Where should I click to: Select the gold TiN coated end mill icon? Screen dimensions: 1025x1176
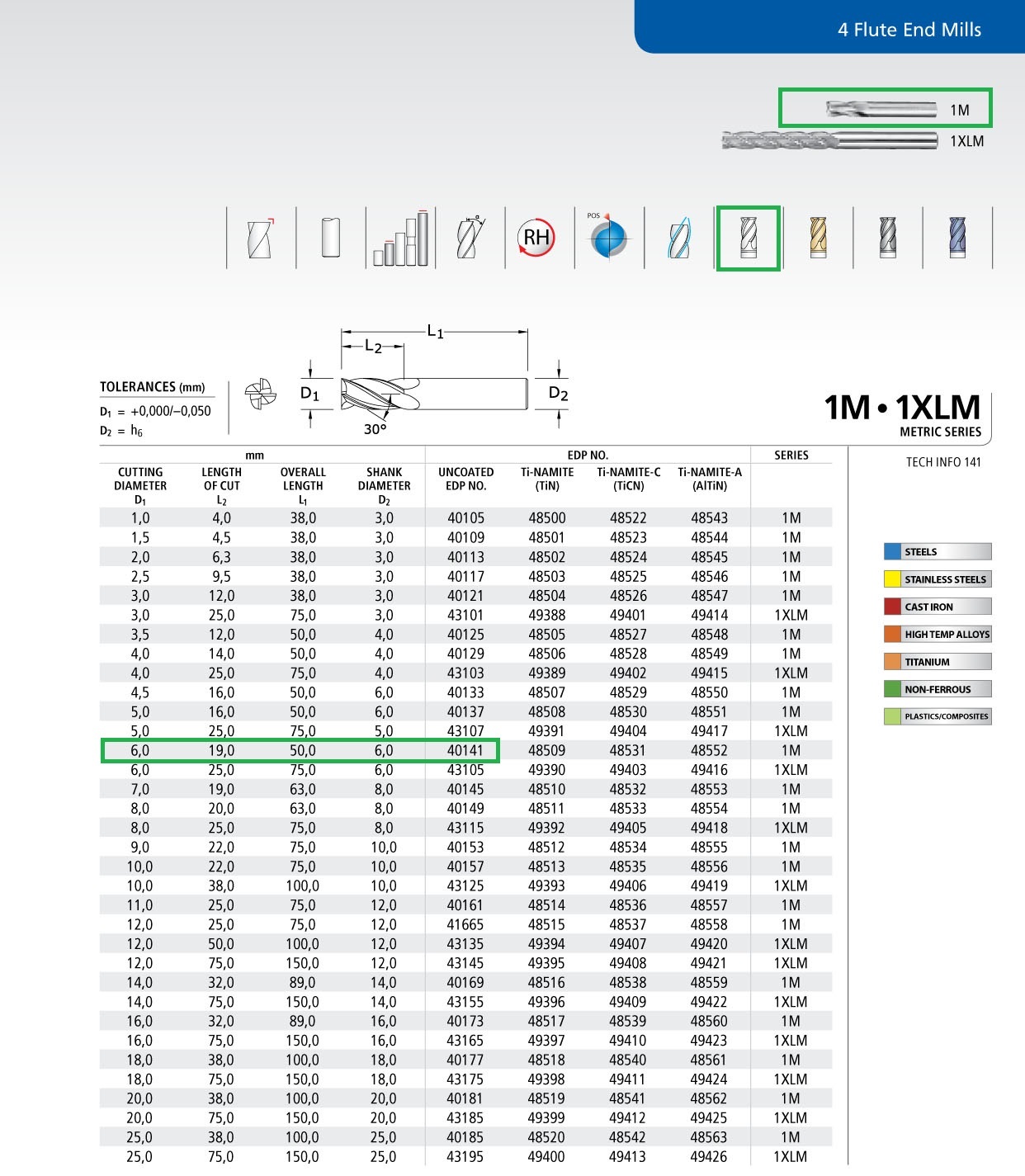pyautogui.click(x=818, y=238)
